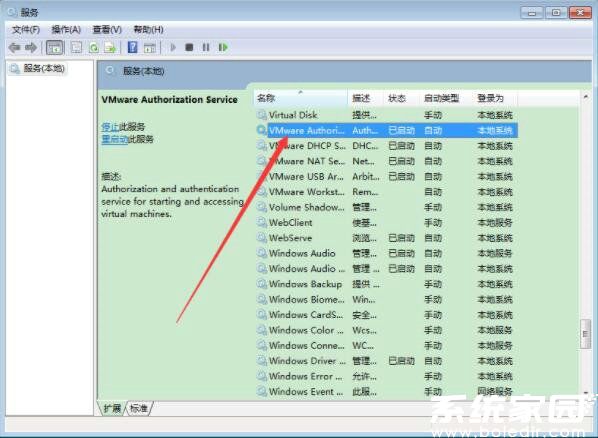Select the Virtual Disk service row
598x438 pixels.
[387, 115]
